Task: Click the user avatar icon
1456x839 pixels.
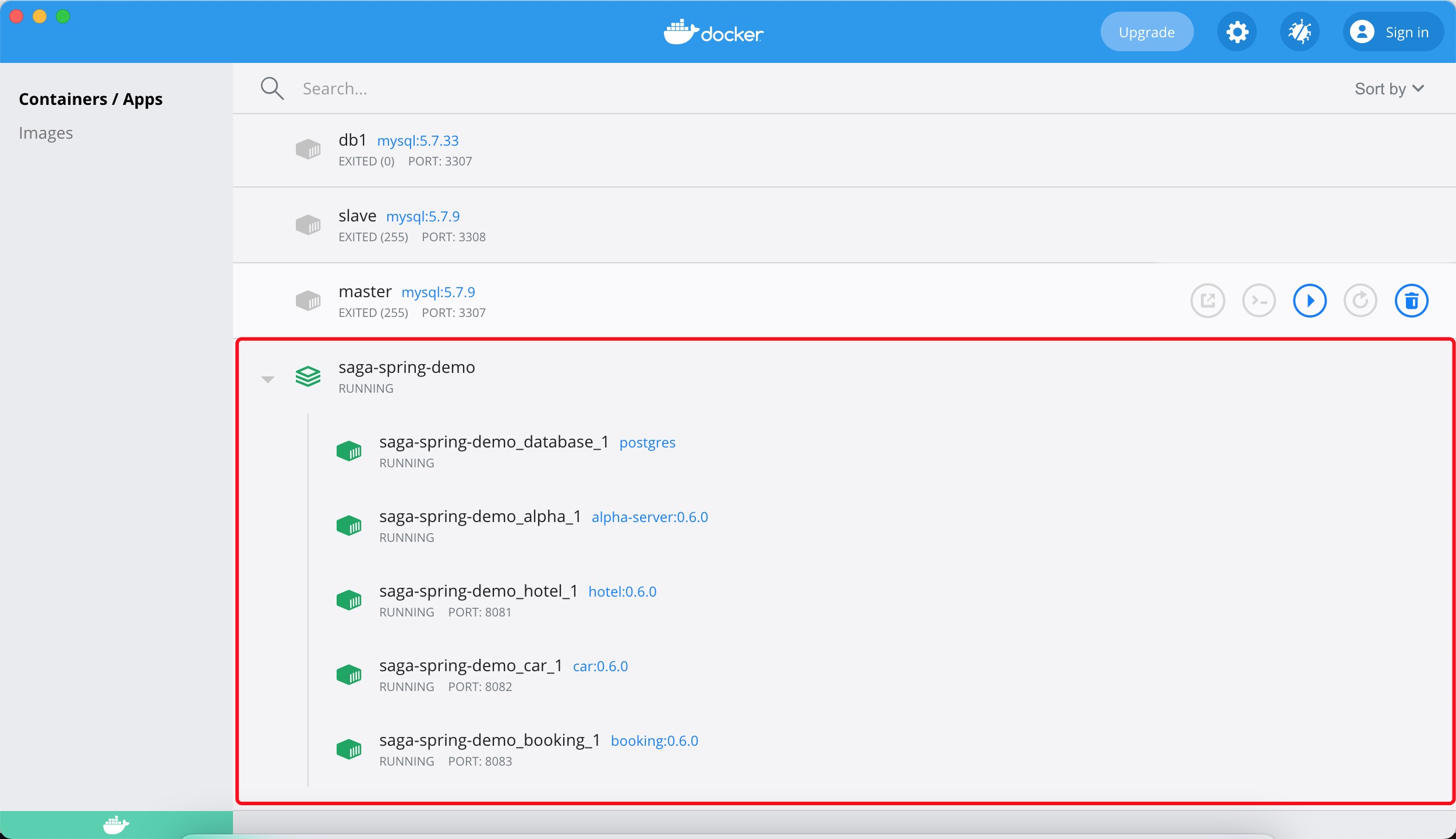Action: 1362,32
